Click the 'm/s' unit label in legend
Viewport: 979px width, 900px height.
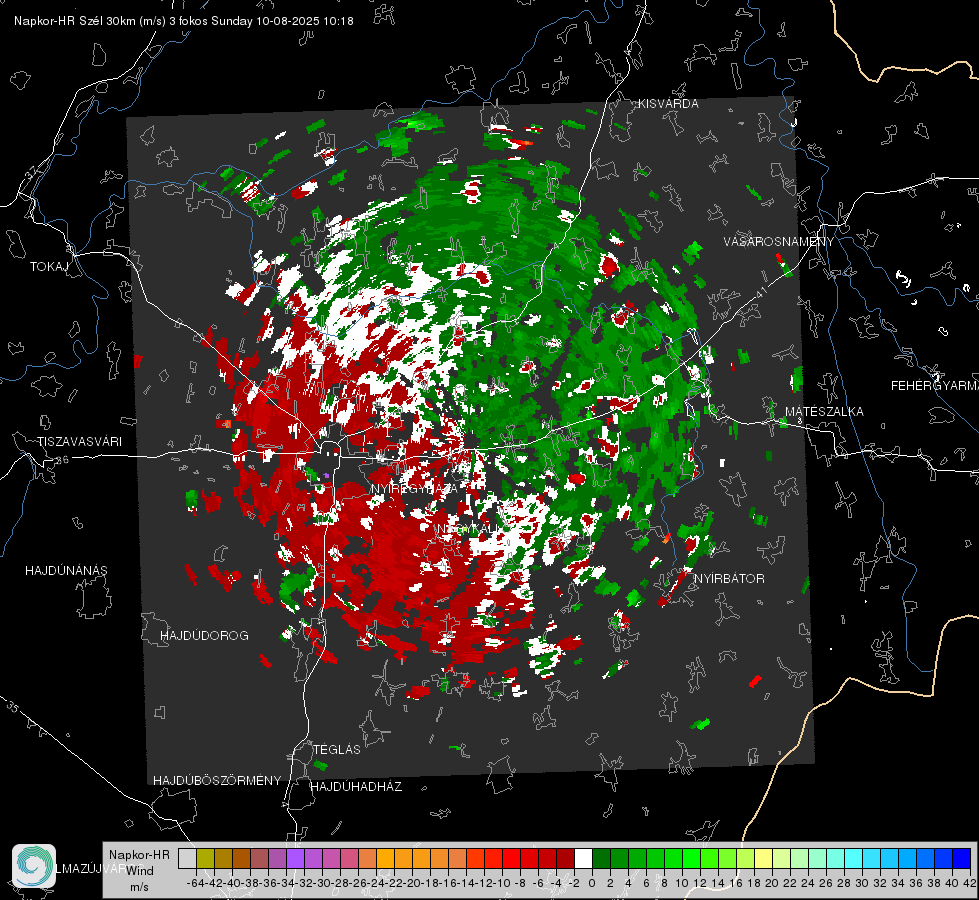click(x=139, y=887)
